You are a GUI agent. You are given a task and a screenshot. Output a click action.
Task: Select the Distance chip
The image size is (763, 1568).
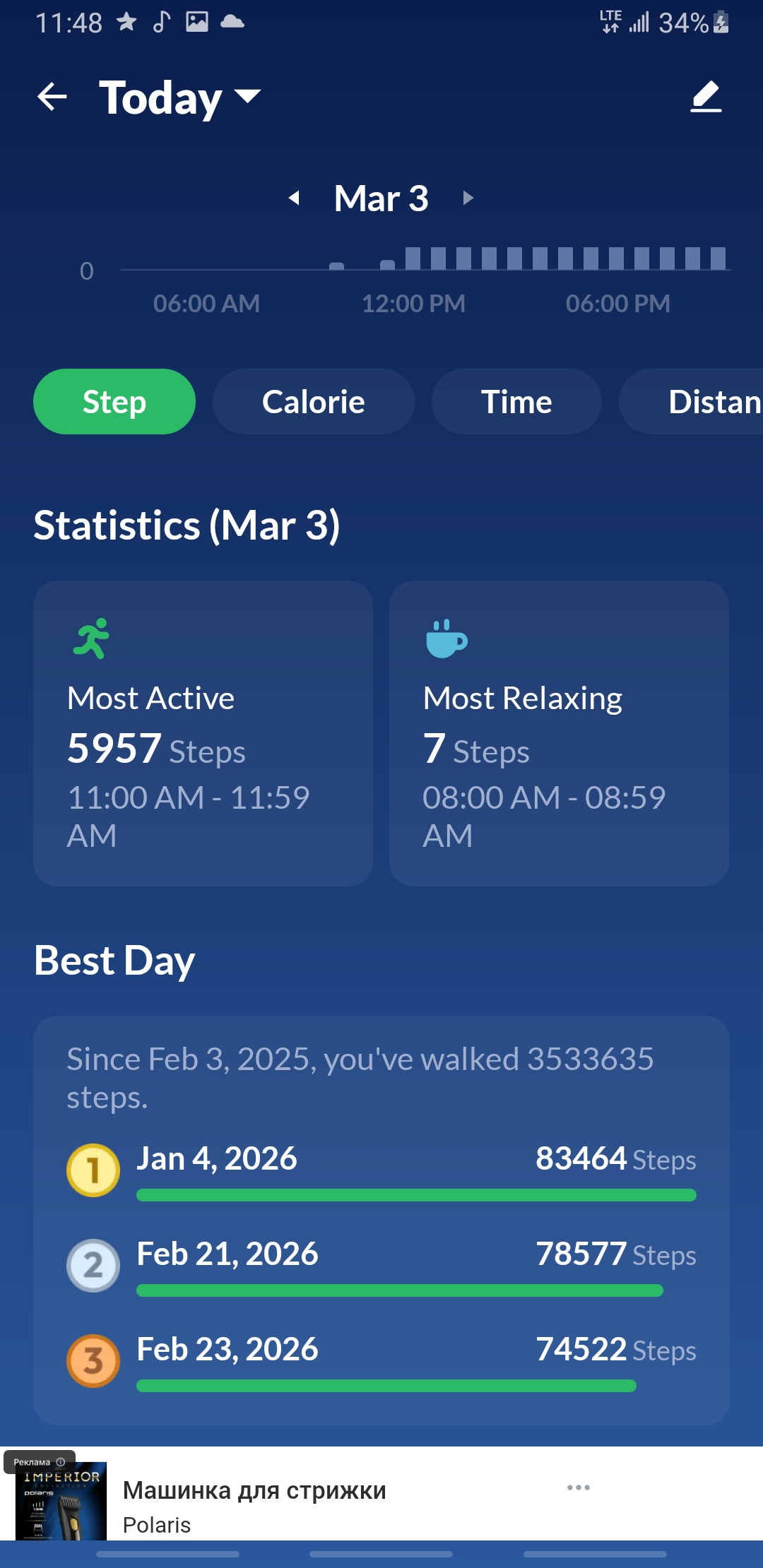(691, 401)
